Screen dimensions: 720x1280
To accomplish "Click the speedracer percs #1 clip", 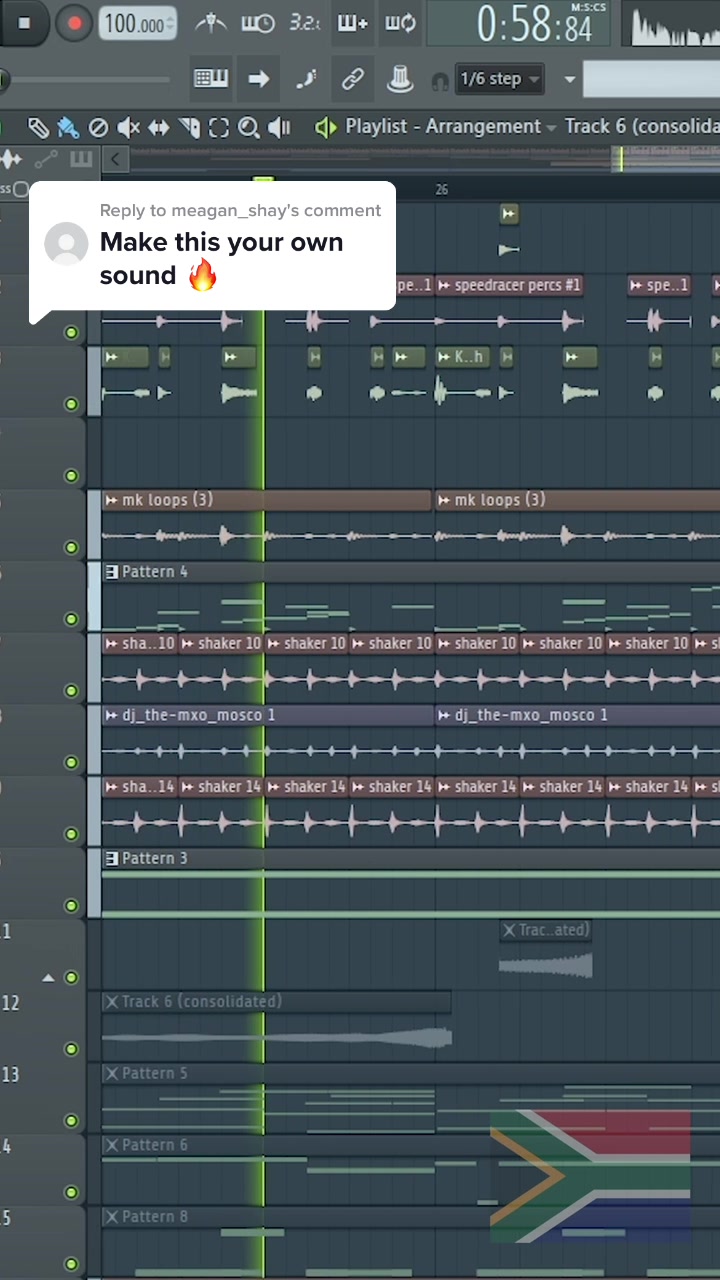I will pyautogui.click(x=510, y=286).
